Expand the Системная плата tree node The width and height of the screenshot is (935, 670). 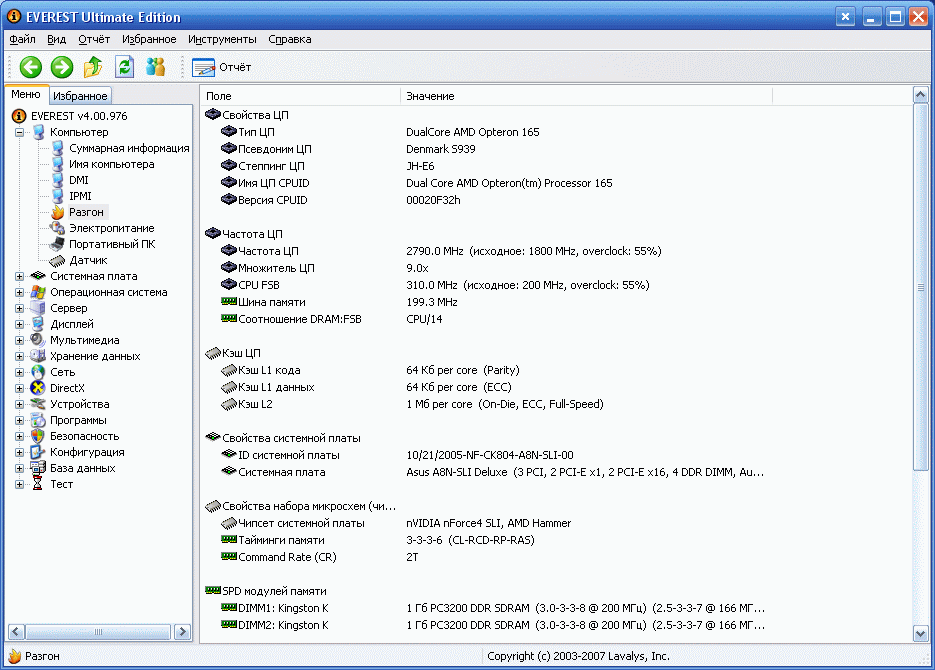[20, 277]
